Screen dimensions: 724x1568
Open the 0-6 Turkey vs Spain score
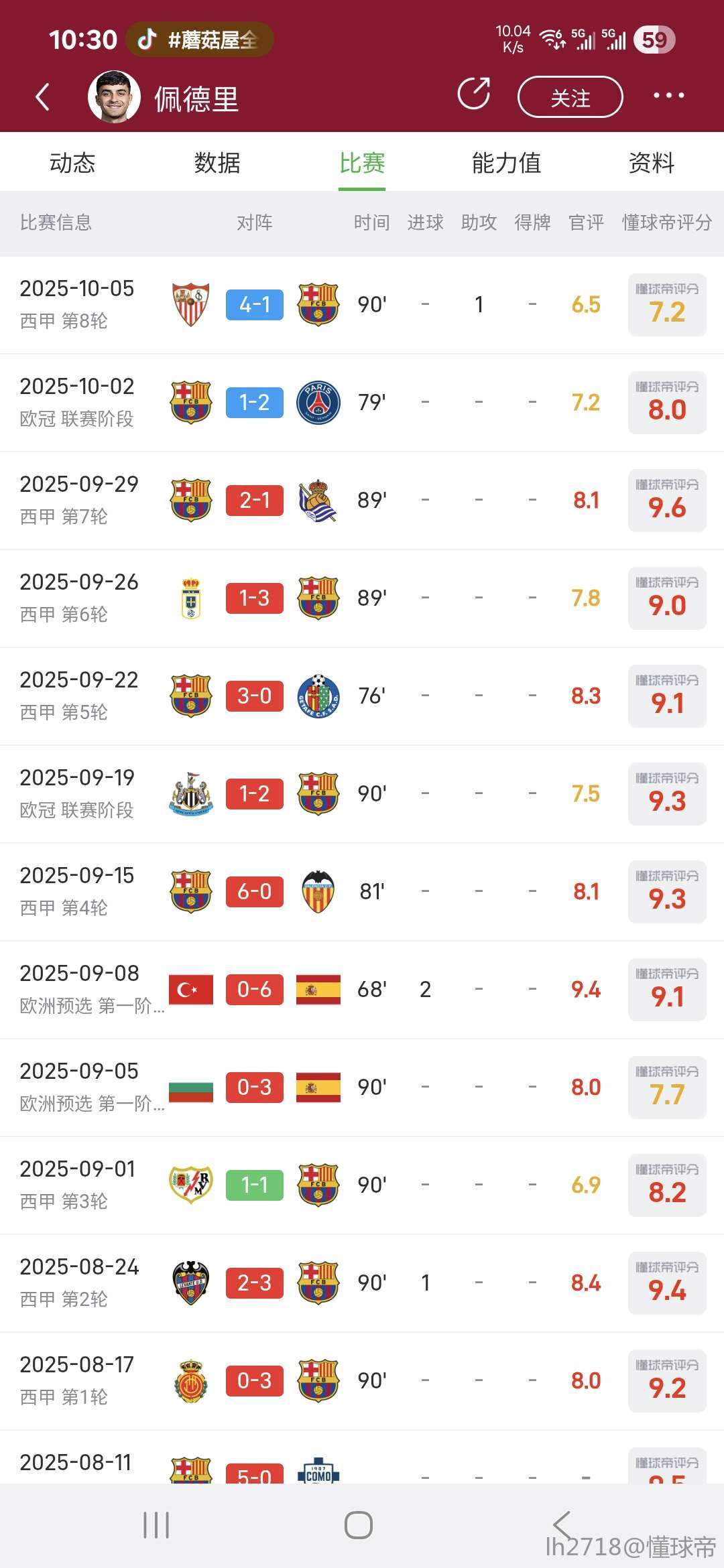tap(255, 990)
